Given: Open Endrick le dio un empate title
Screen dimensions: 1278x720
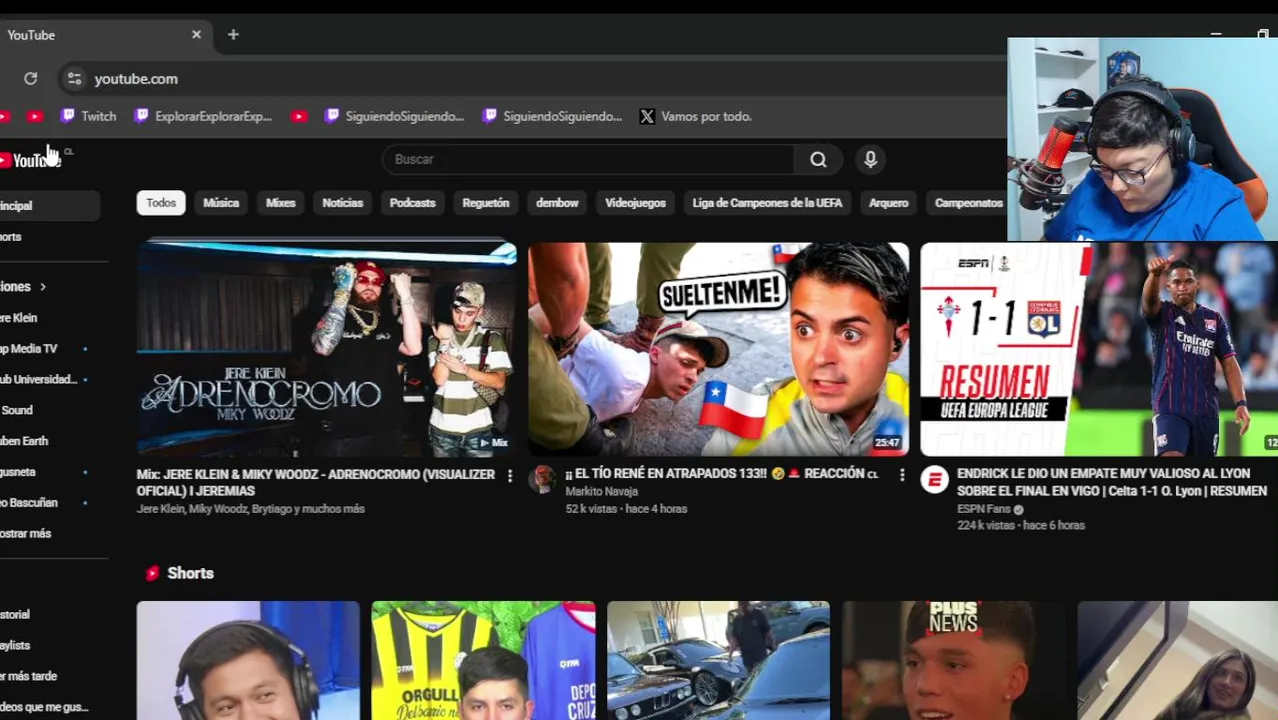Looking at the screenshot, I should (x=1112, y=482).
